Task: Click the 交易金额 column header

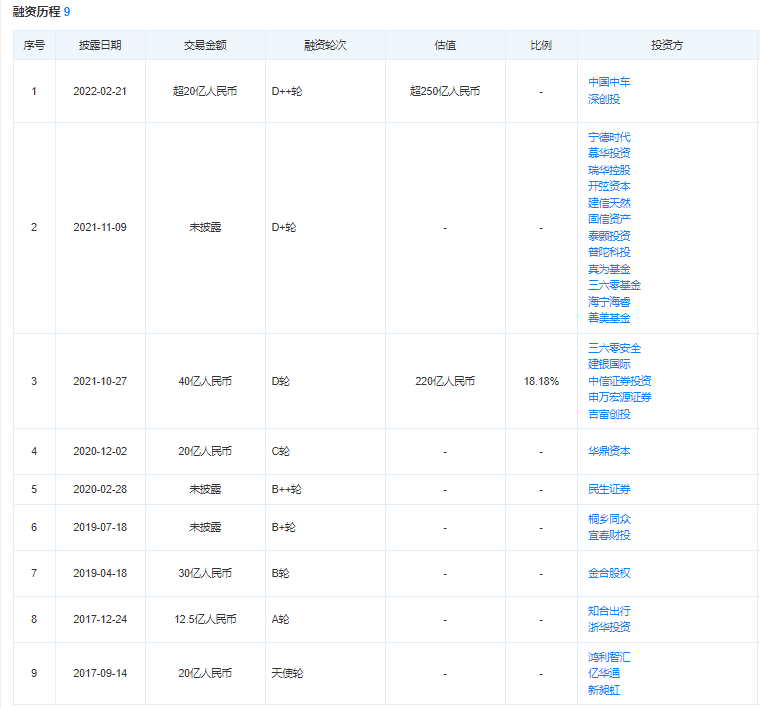Action: tap(205, 45)
